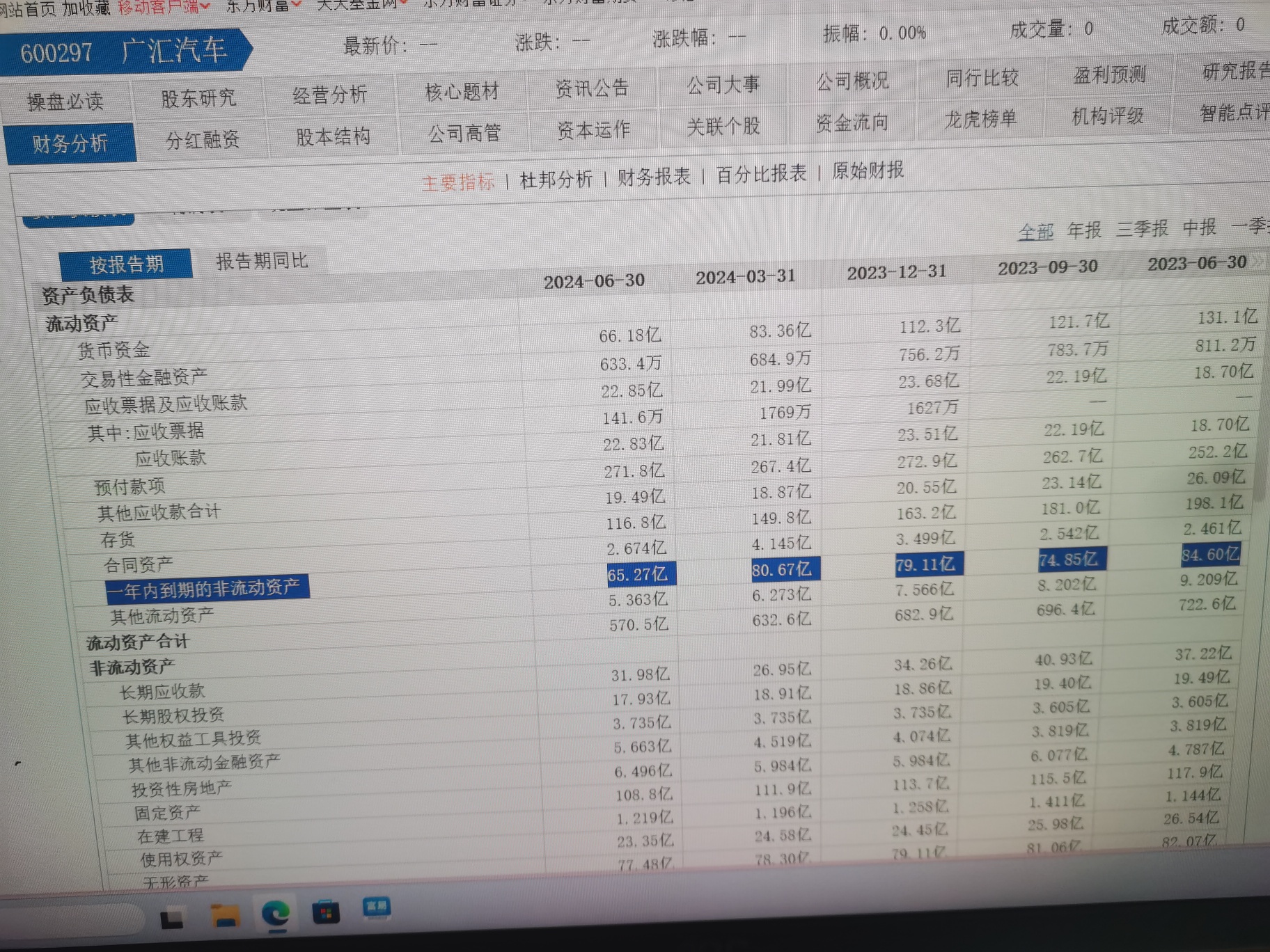The image size is (1270, 952).
Task: Launch Microsoft Edge from the taskbar
Action: [x=276, y=914]
